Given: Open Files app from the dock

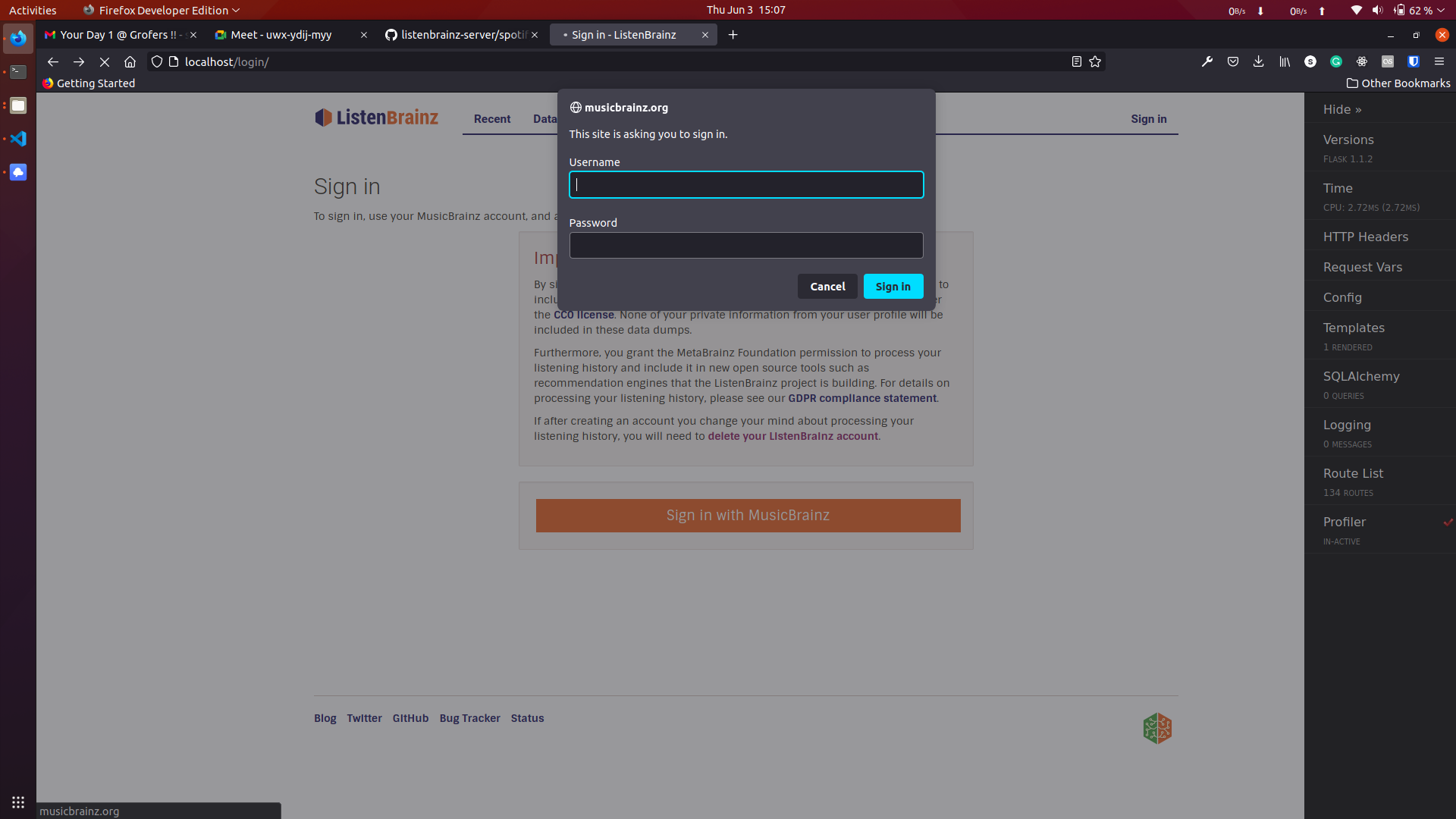Looking at the screenshot, I should [x=18, y=105].
